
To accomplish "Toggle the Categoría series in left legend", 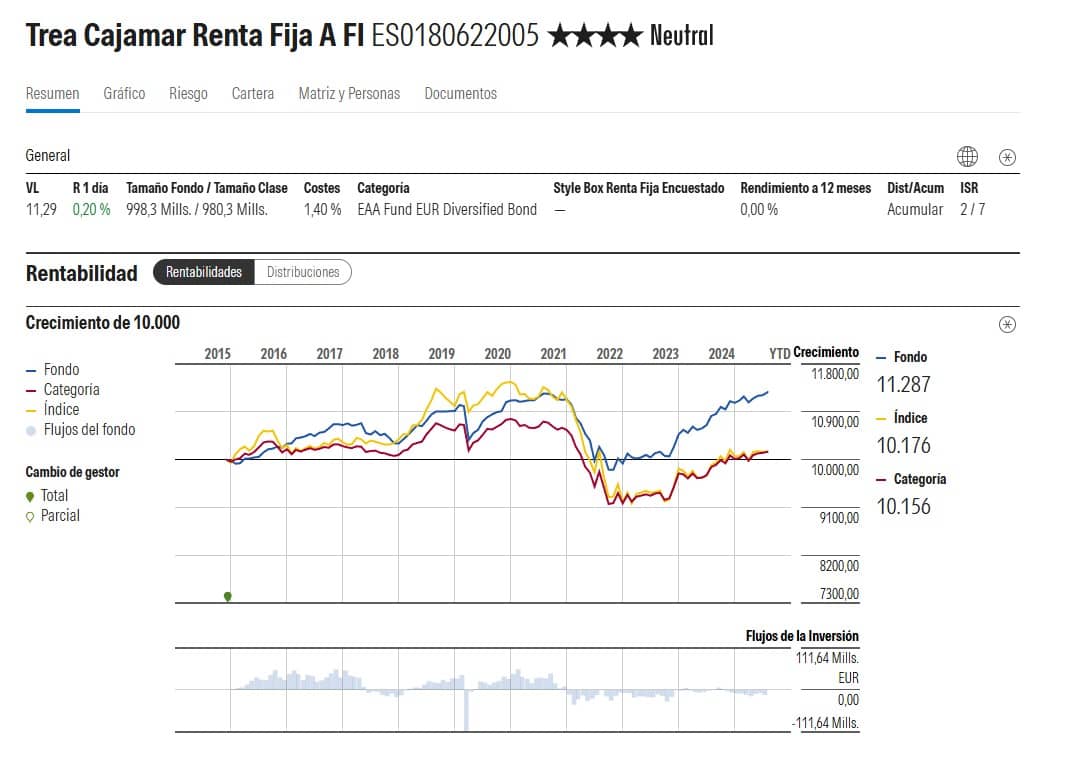I will point(62,389).
